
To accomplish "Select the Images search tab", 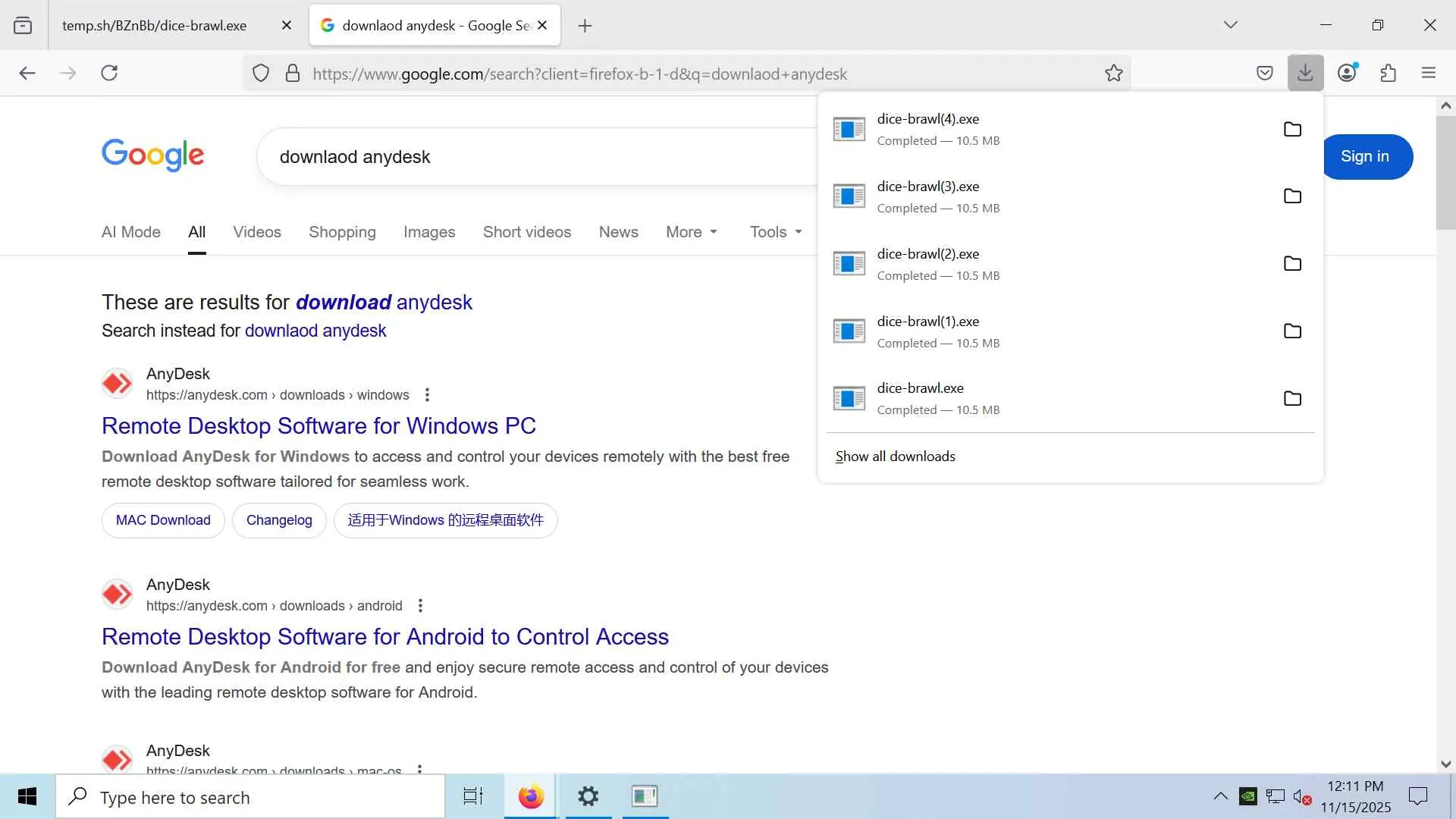I will coord(429,232).
